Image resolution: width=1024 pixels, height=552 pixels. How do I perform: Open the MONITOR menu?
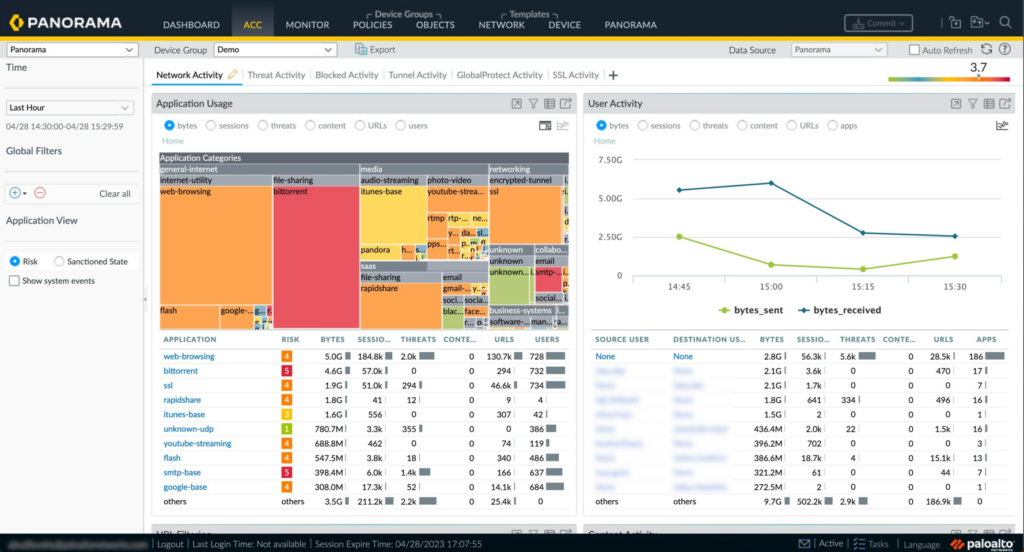pyautogui.click(x=307, y=24)
